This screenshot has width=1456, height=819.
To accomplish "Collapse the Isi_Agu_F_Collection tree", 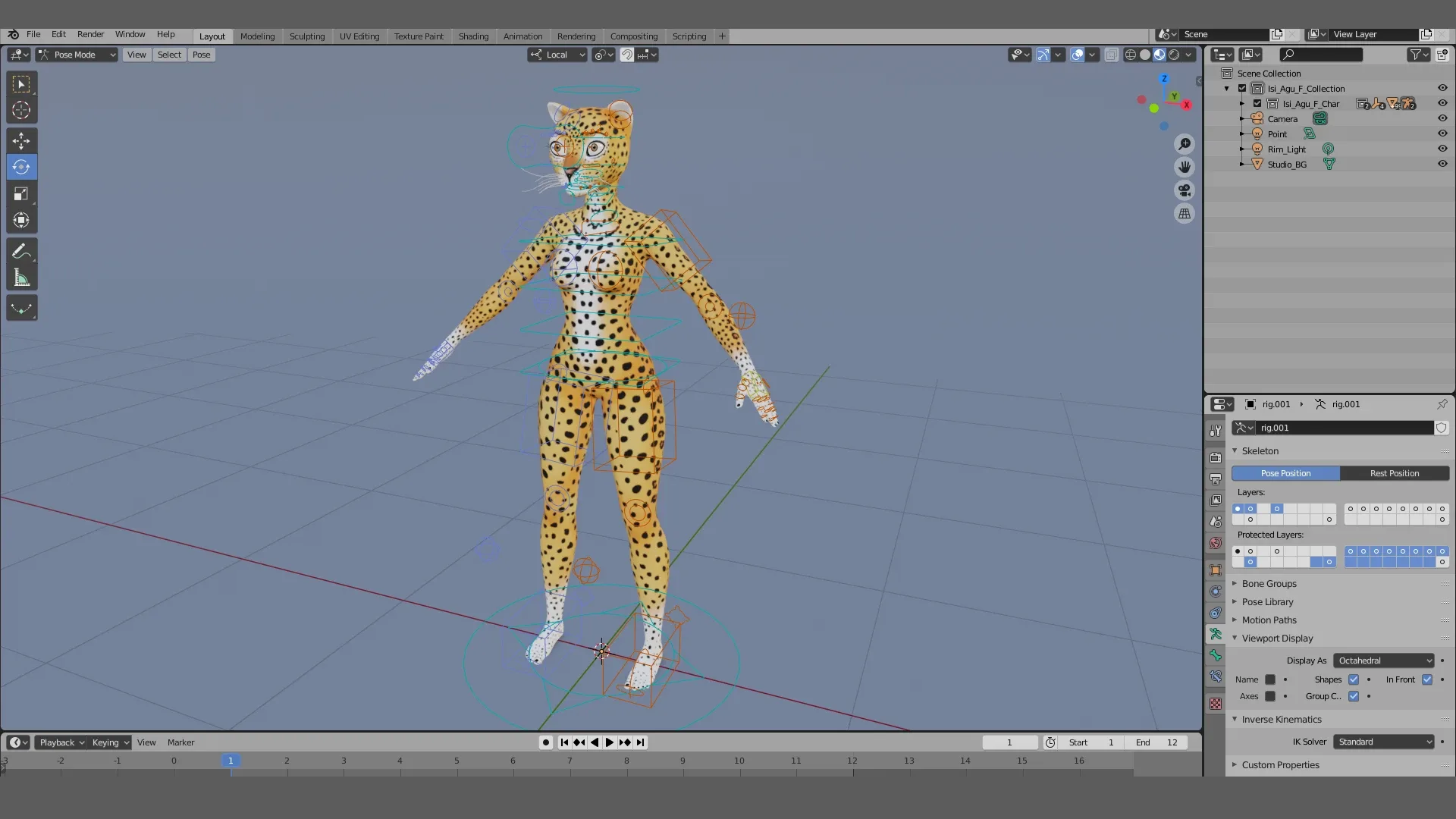I will [x=1227, y=89].
